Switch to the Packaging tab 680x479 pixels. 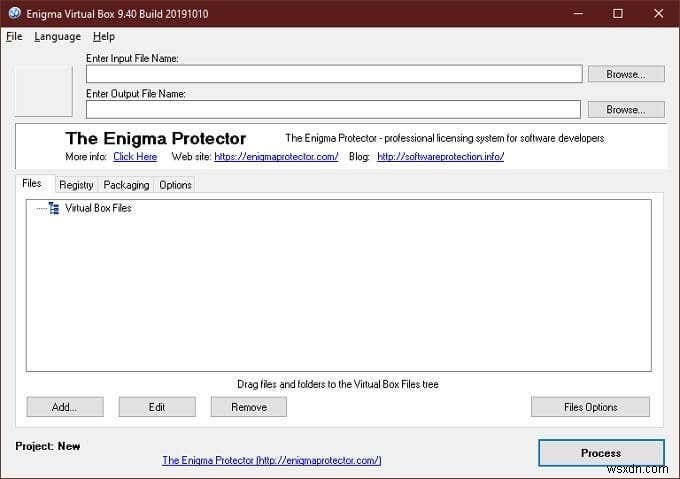tap(126, 185)
